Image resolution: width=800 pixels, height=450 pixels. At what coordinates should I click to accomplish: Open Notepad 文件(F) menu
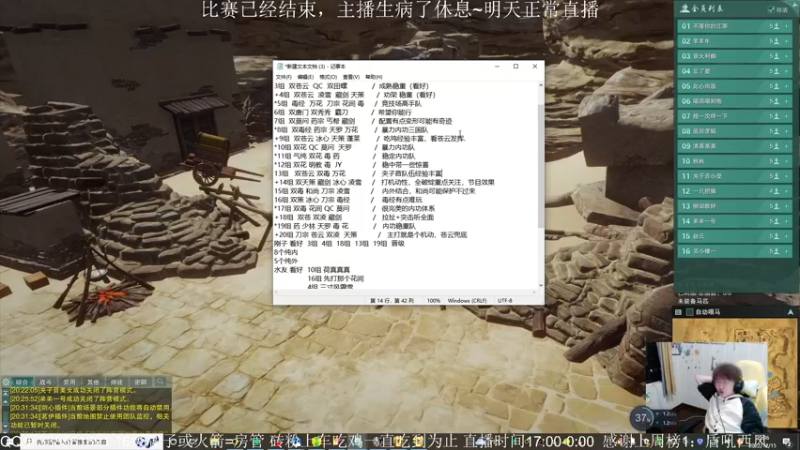(284, 77)
